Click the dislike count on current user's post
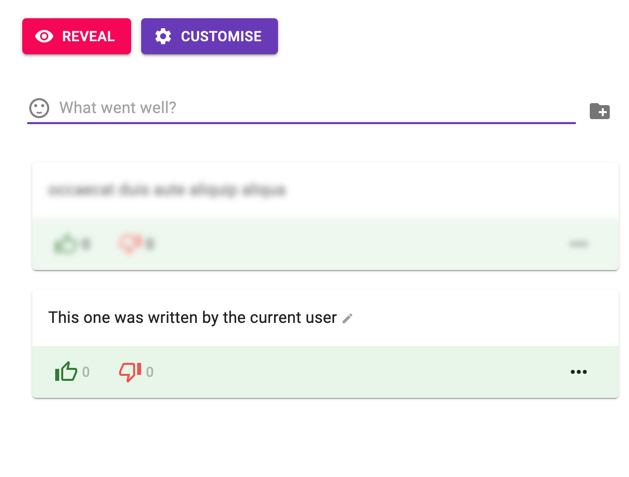 150,372
